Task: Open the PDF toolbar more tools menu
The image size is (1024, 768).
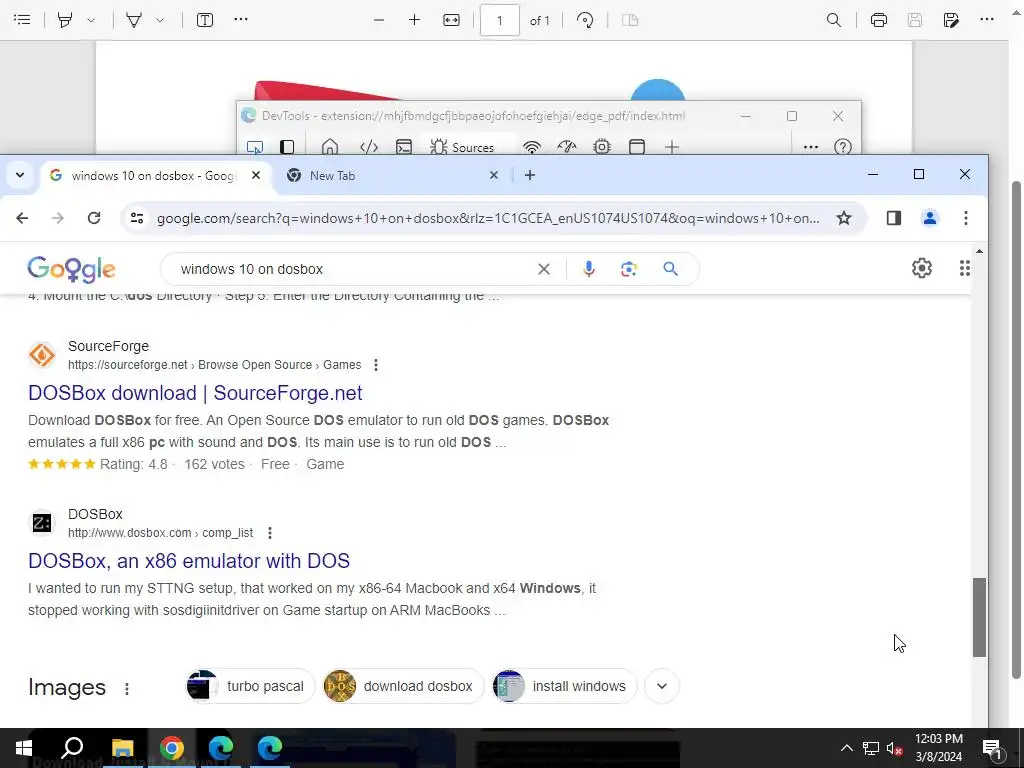Action: pyautogui.click(x=241, y=19)
